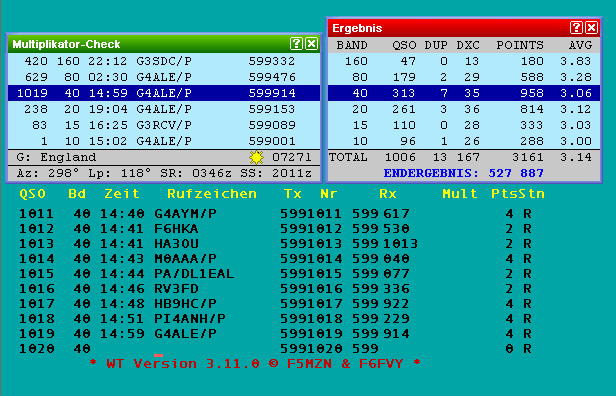
Task: Click the PtsStn column header
Action: (x=518, y=194)
